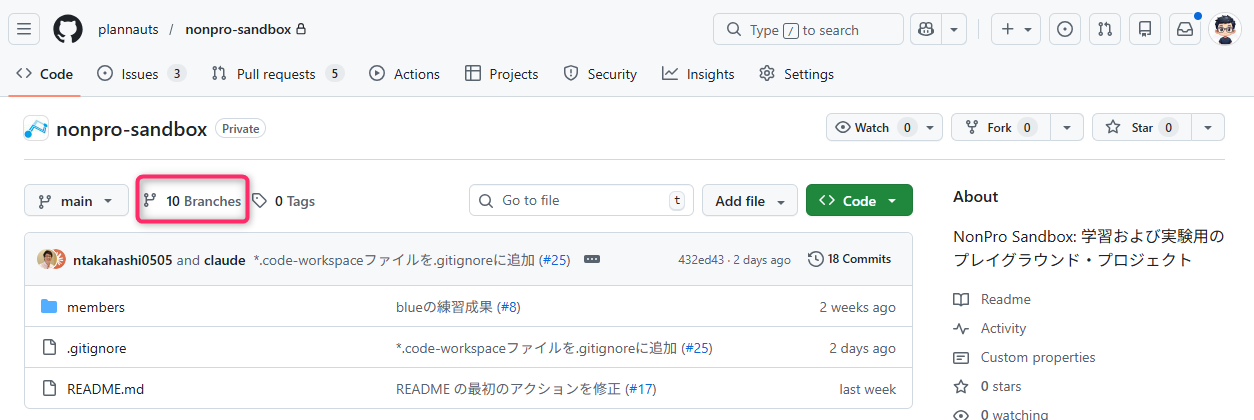
Task: Open the repositories icon in header
Action: pos(1145,29)
